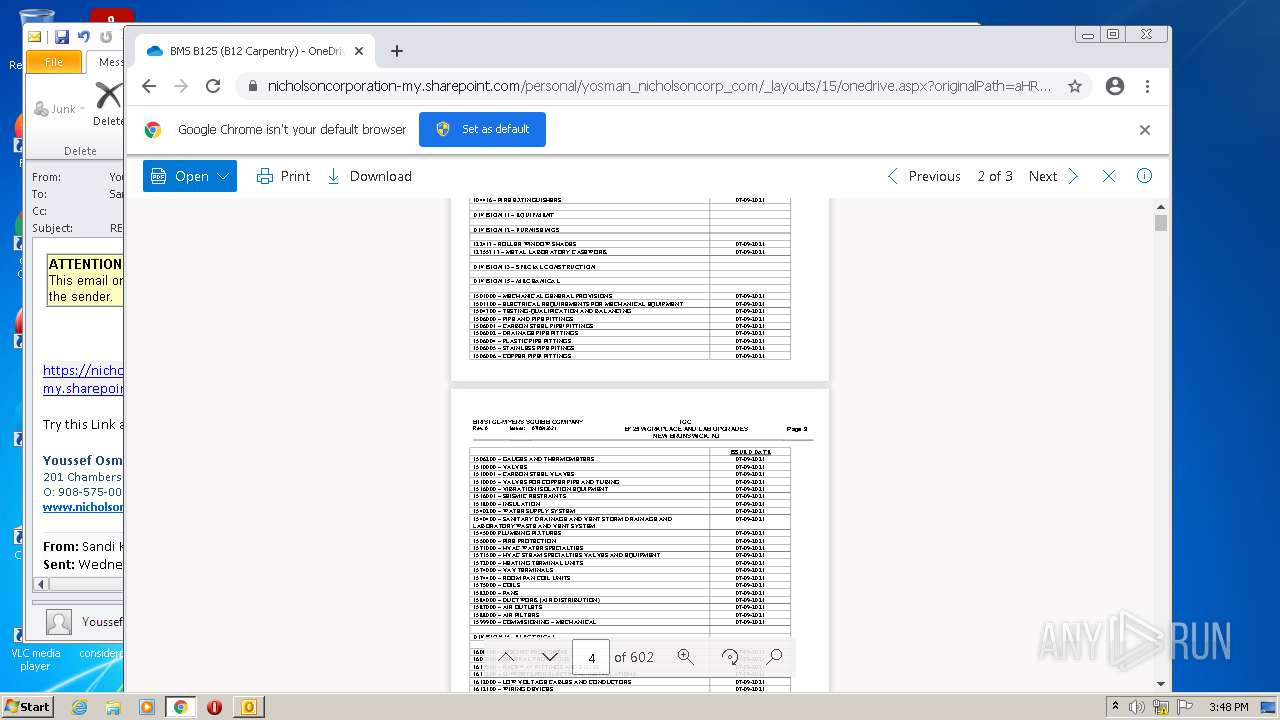Click the page number field
This screenshot has height=720, width=1280.
coord(591,657)
